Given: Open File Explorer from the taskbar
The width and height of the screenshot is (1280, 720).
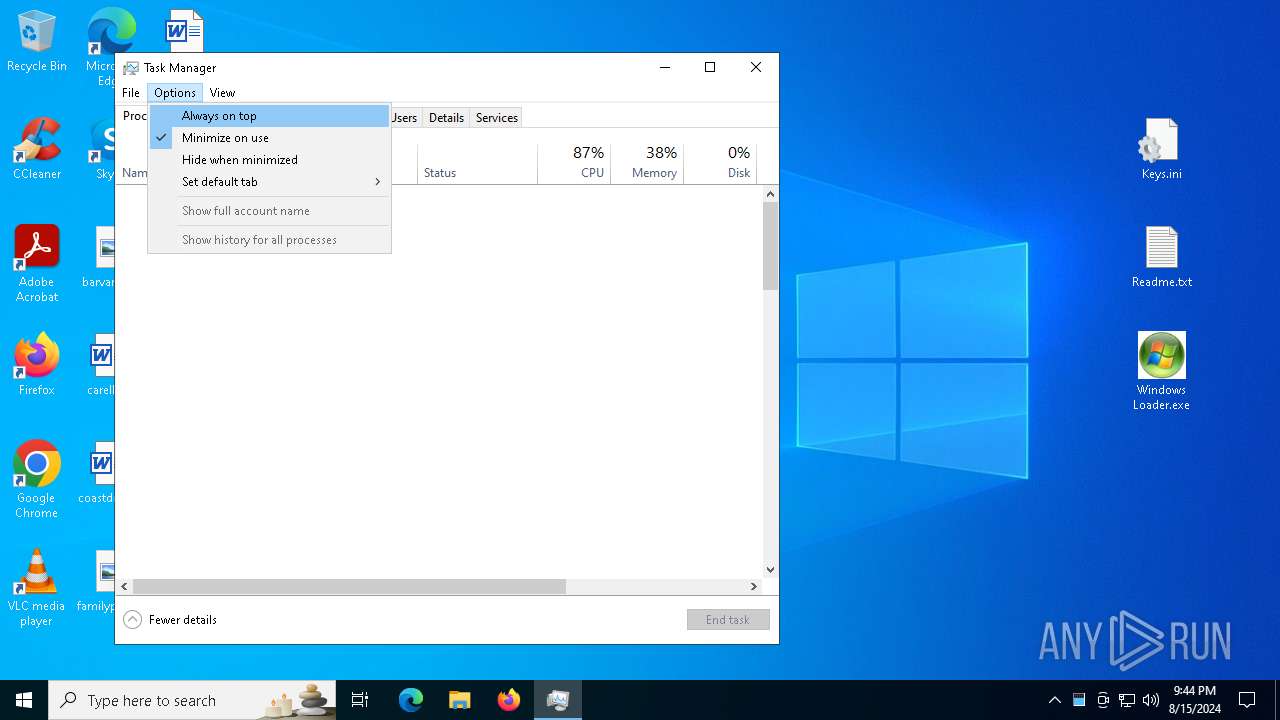Looking at the screenshot, I should [x=460, y=700].
